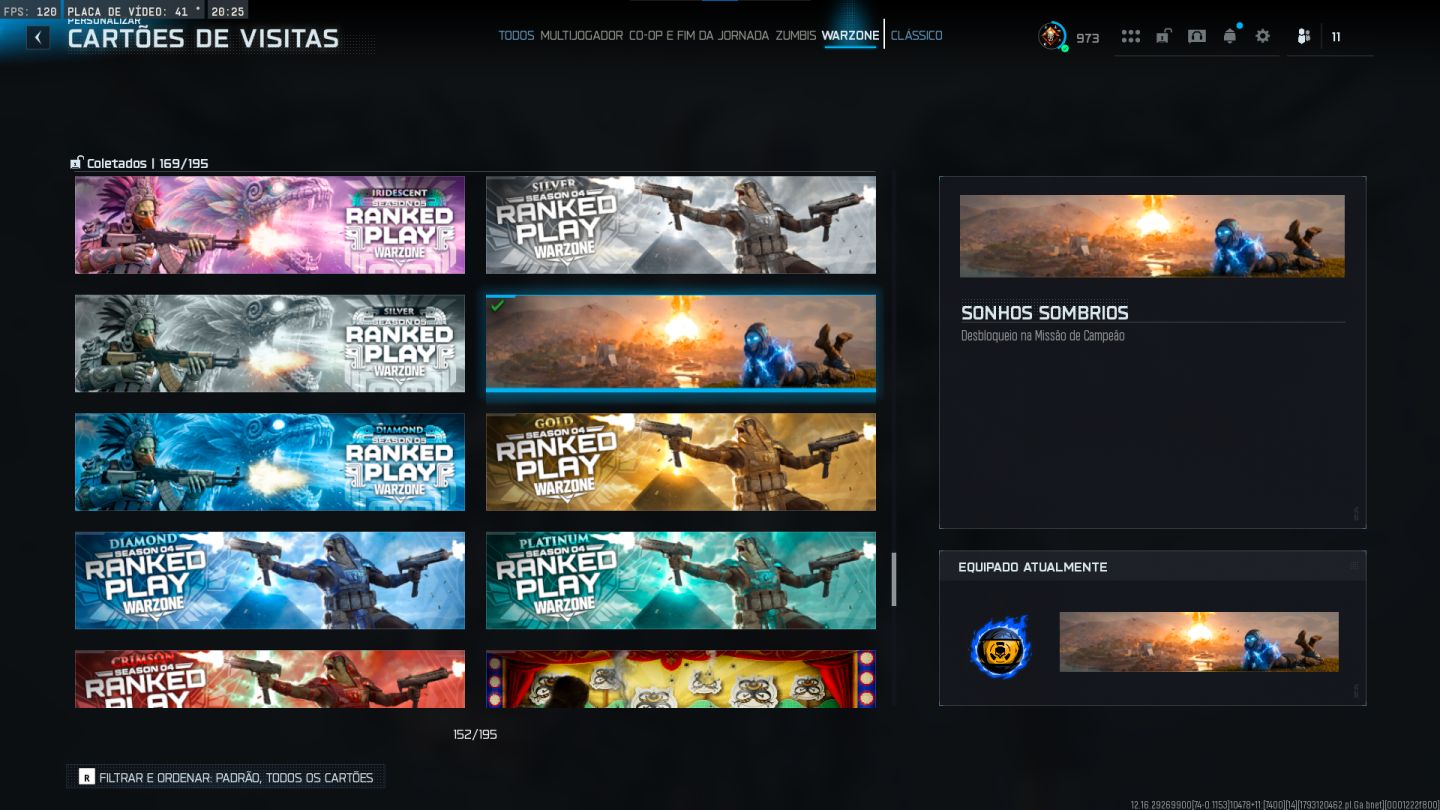Open the player rank emblem profile
1440x810 pixels.
coord(1052,36)
